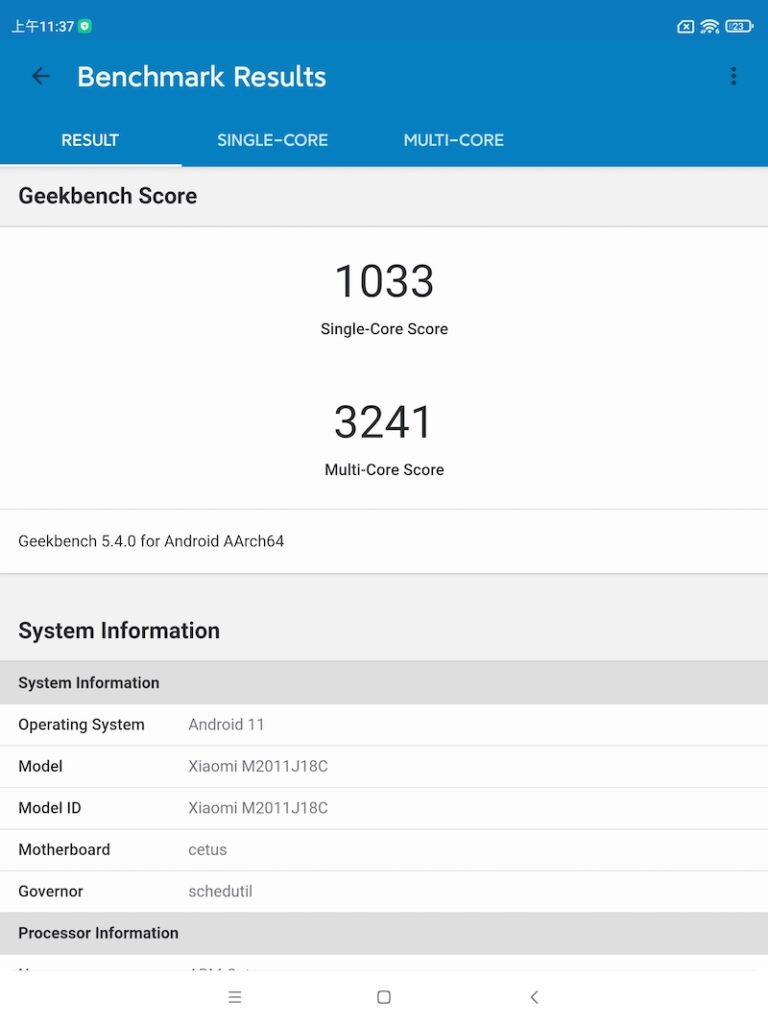Viewport: 768px width, 1024px height.
Task: Tap the Governor label
Action: tap(50, 891)
